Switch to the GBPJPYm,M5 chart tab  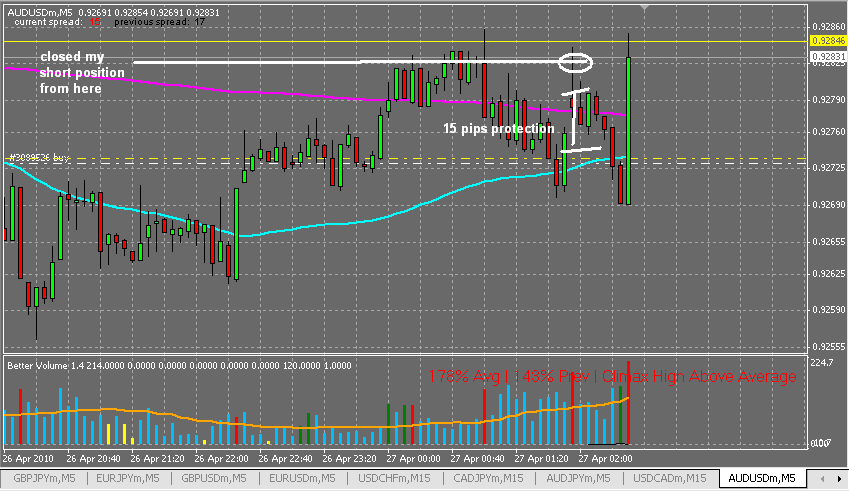44,479
